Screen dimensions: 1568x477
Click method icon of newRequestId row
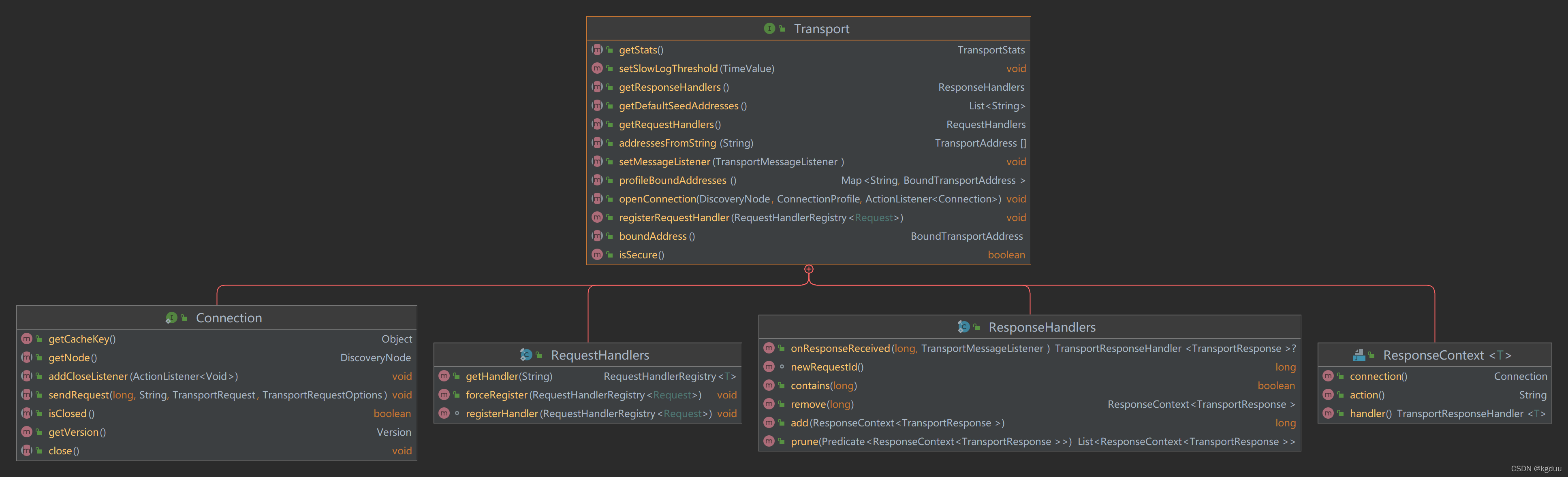coord(769,367)
